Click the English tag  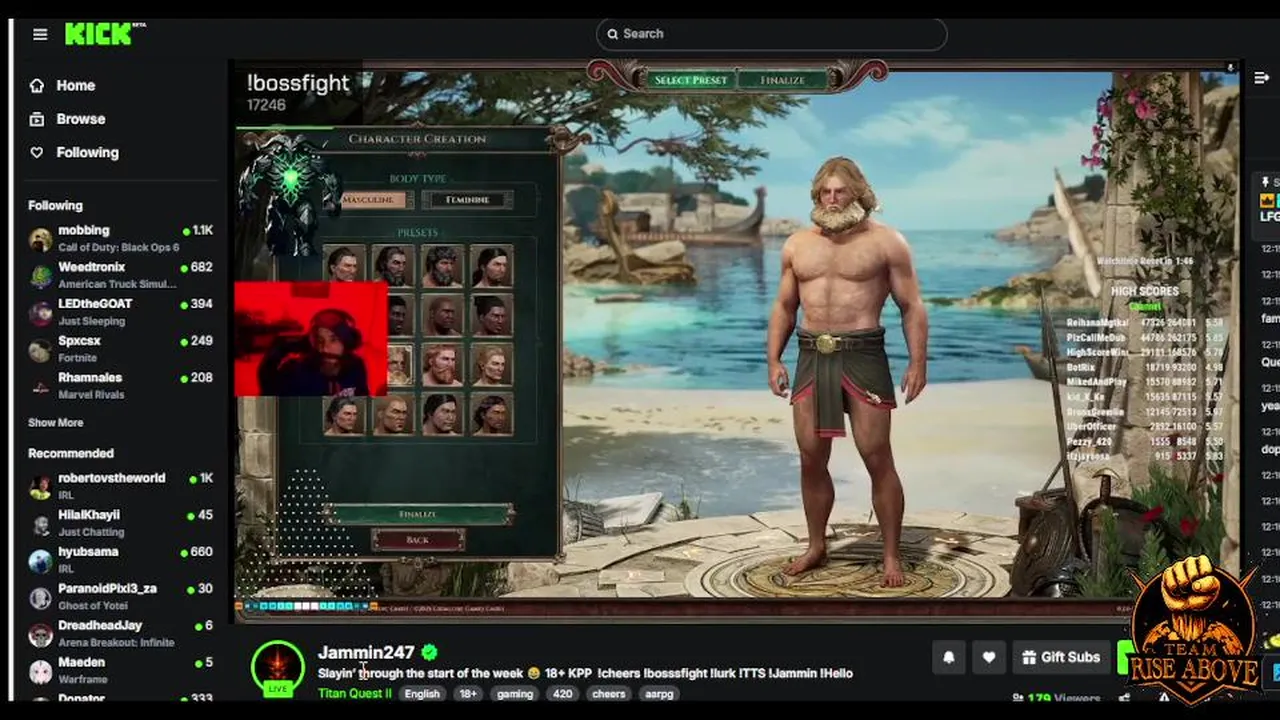coord(422,694)
